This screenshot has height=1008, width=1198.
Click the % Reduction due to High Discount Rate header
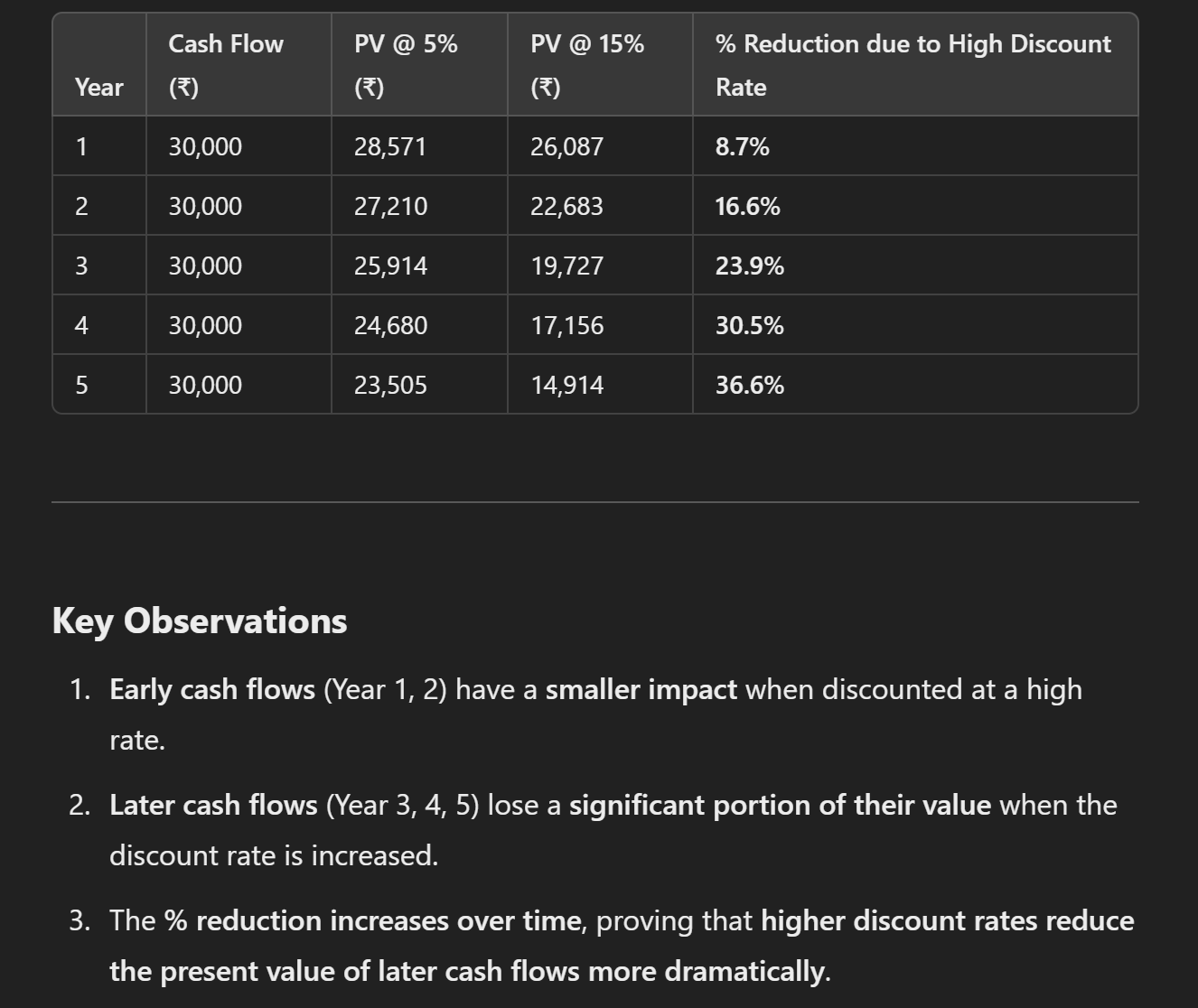[x=913, y=65]
